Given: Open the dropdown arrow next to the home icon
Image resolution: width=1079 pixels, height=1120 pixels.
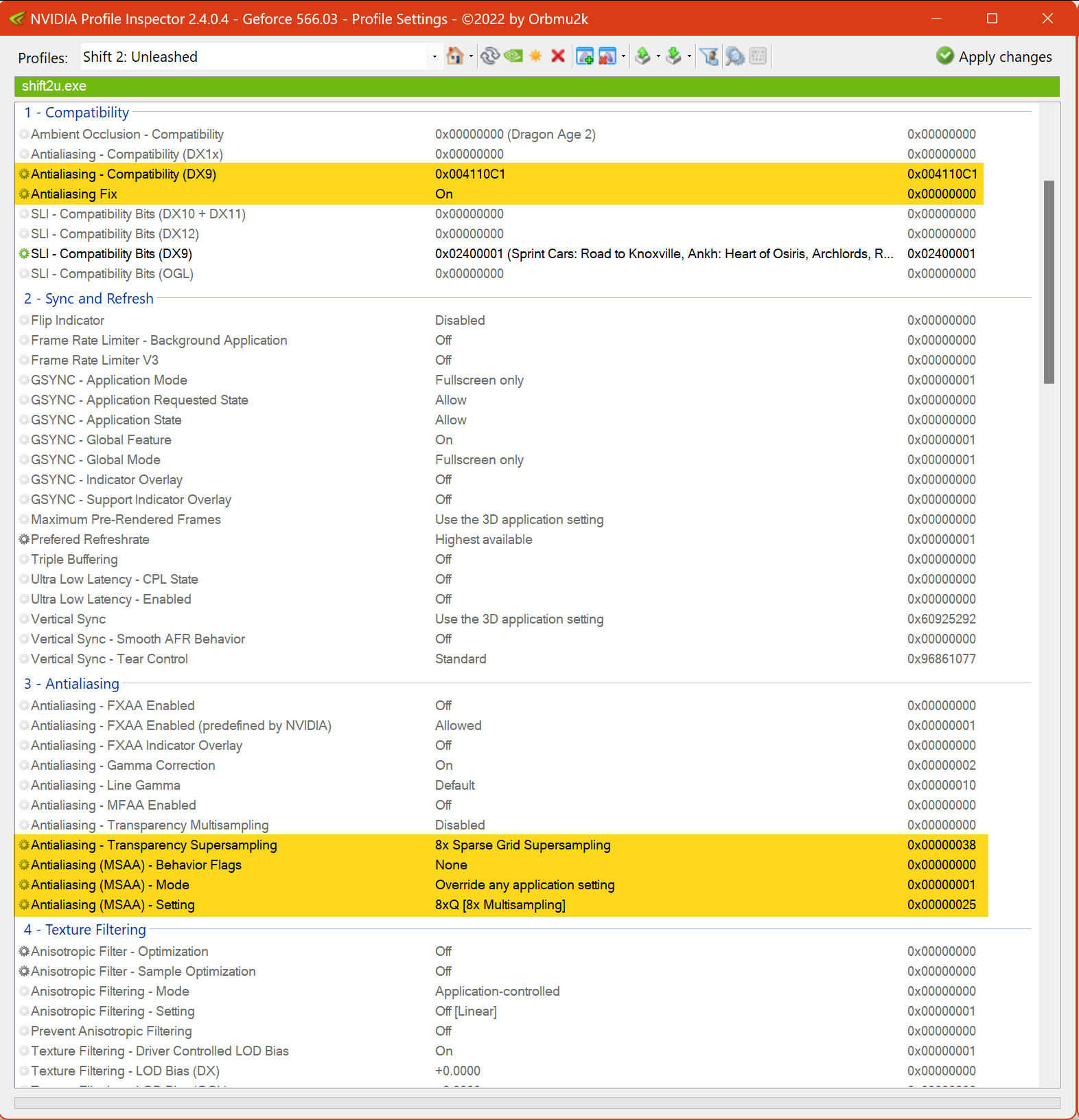Looking at the screenshot, I should pos(471,56).
